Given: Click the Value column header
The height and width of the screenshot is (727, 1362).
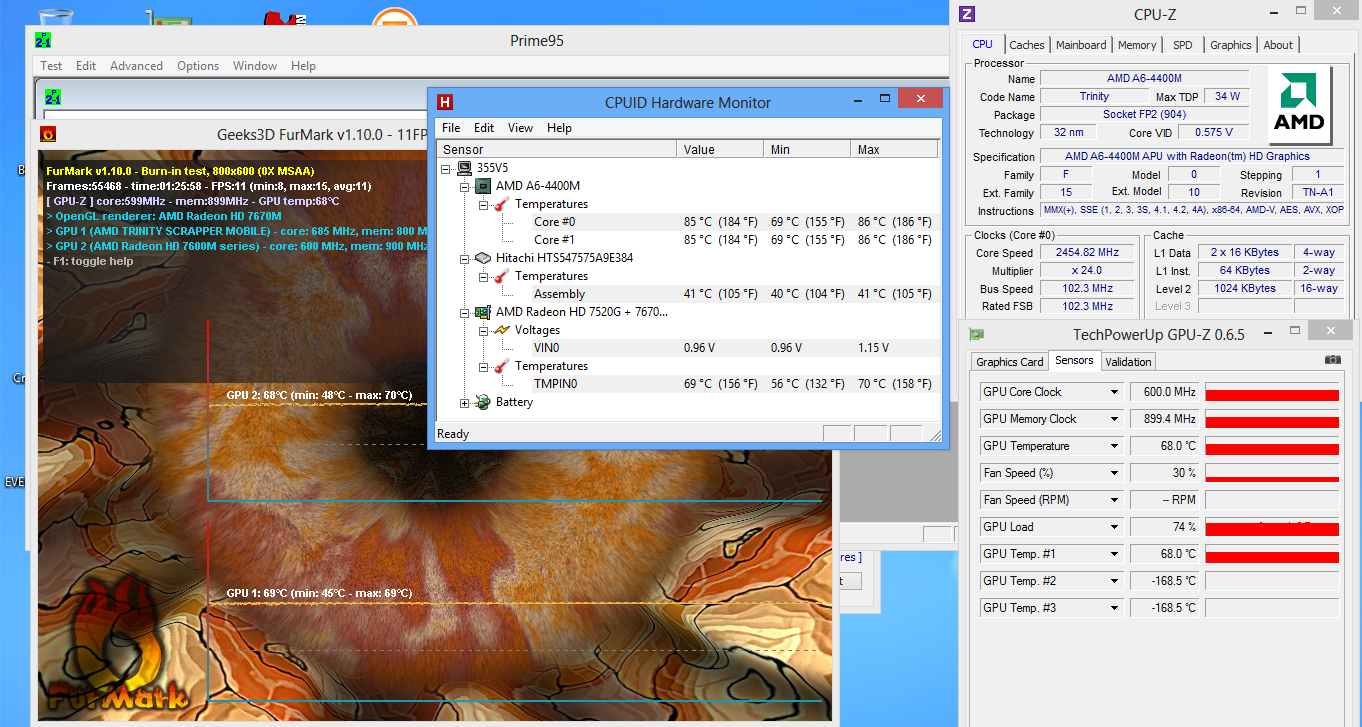Looking at the screenshot, I should (721, 149).
